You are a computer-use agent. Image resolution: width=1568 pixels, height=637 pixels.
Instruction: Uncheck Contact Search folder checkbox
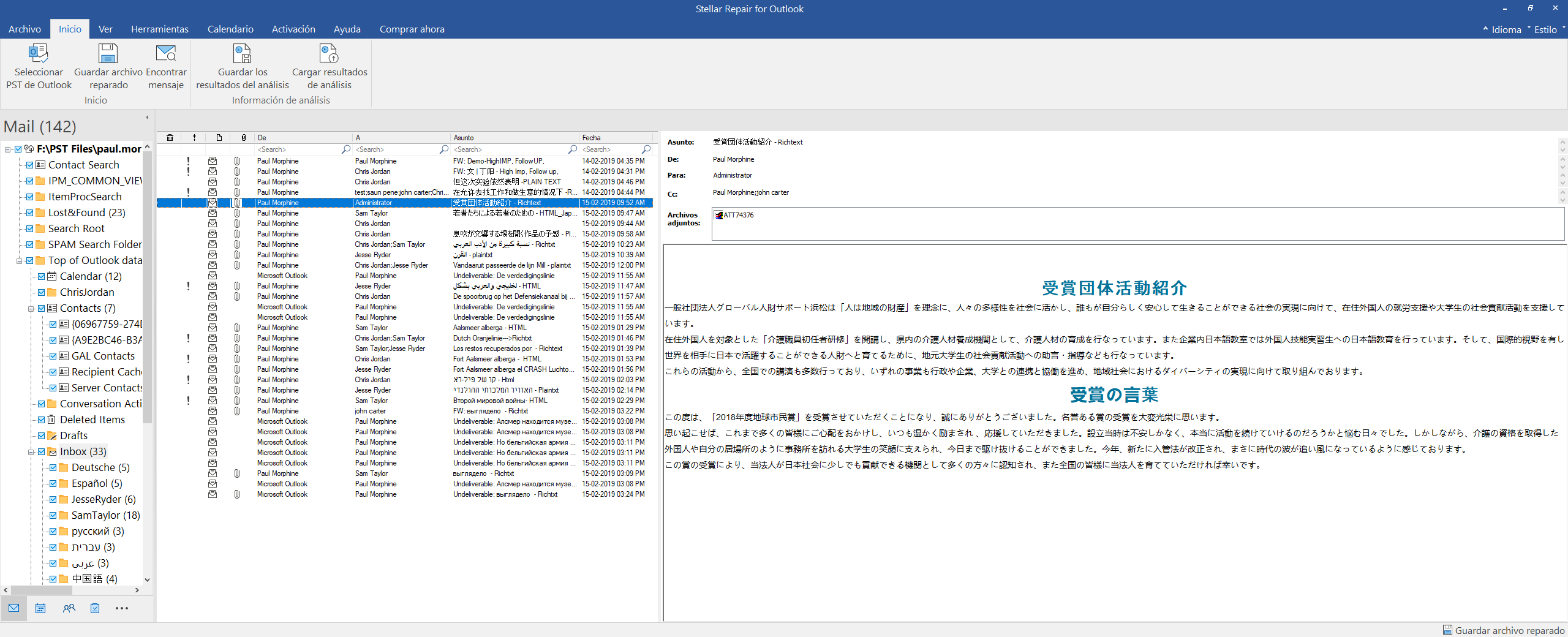point(29,165)
